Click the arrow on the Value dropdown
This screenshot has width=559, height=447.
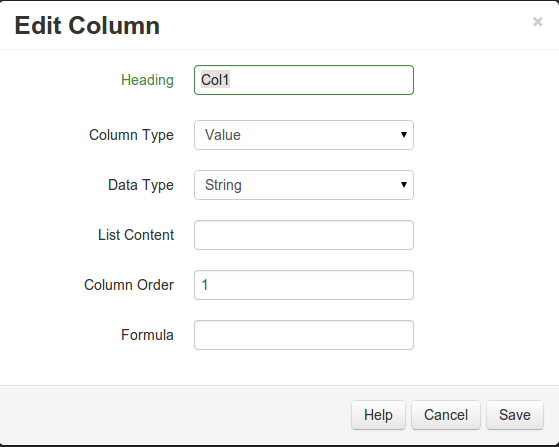[404, 135]
